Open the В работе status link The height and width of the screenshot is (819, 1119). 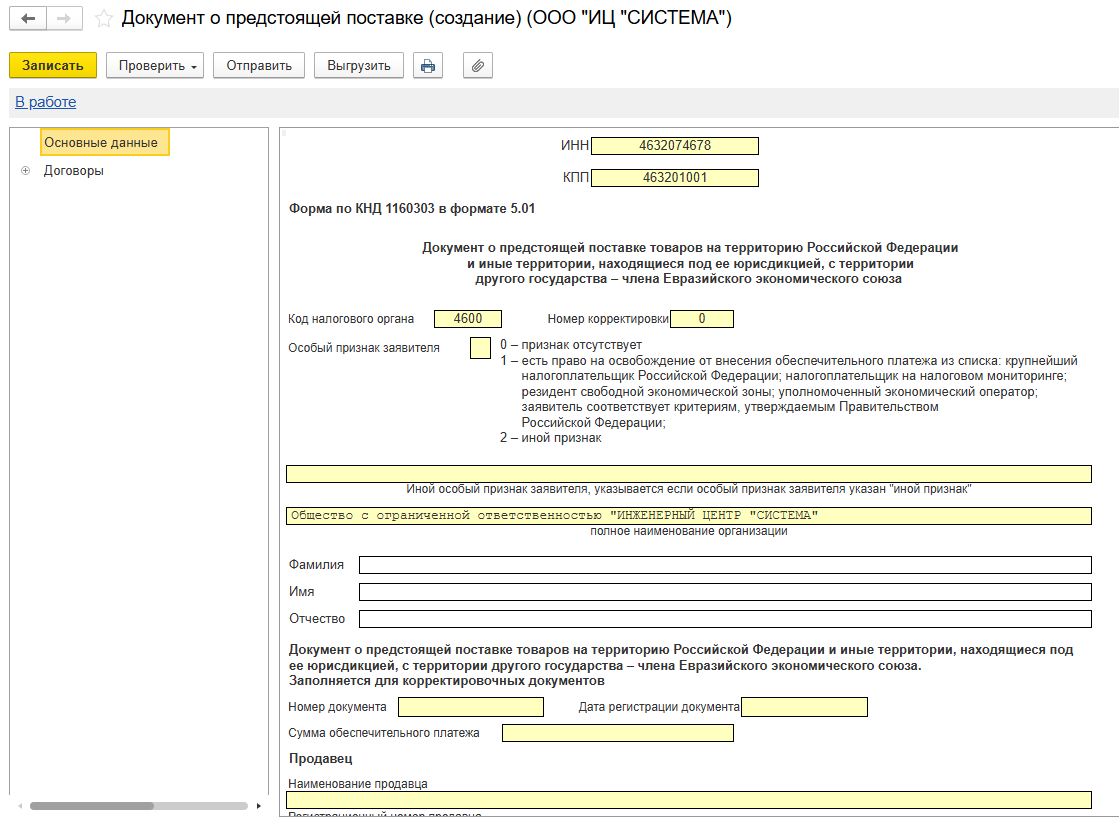[45, 102]
